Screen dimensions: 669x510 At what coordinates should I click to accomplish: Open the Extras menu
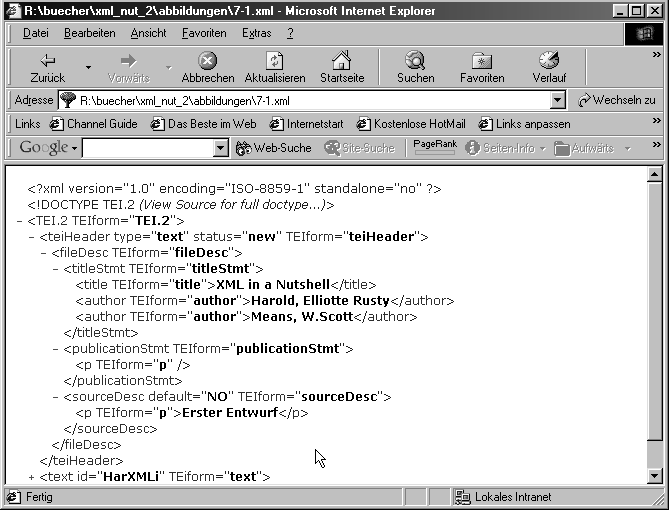click(x=256, y=33)
